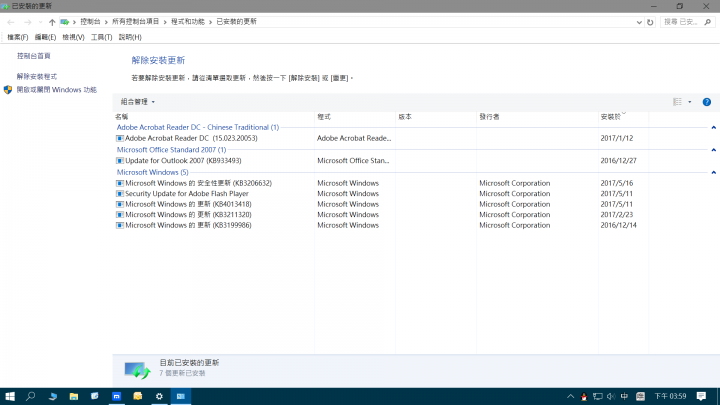
Task: Open the view options dropdown arrow
Action: [x=690, y=102]
